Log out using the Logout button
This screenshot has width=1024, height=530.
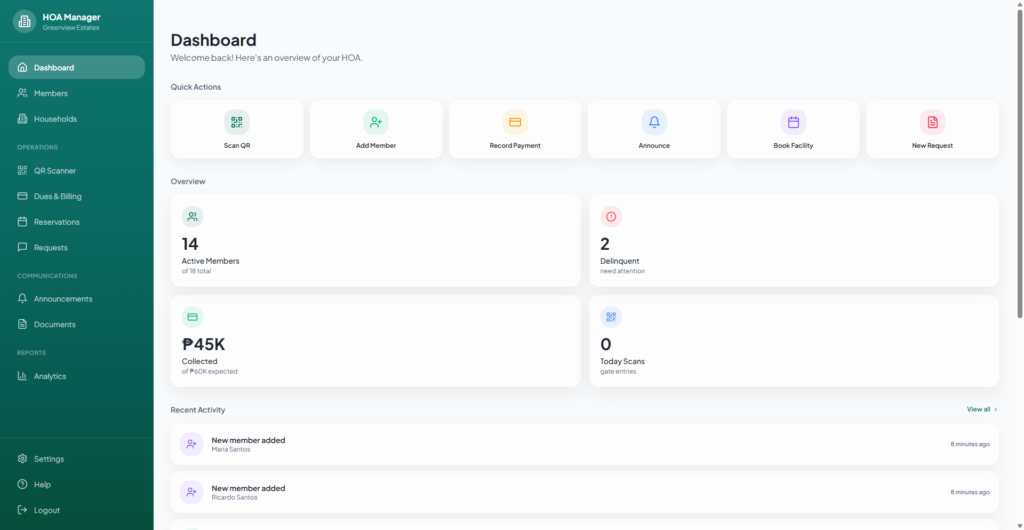coord(46,510)
